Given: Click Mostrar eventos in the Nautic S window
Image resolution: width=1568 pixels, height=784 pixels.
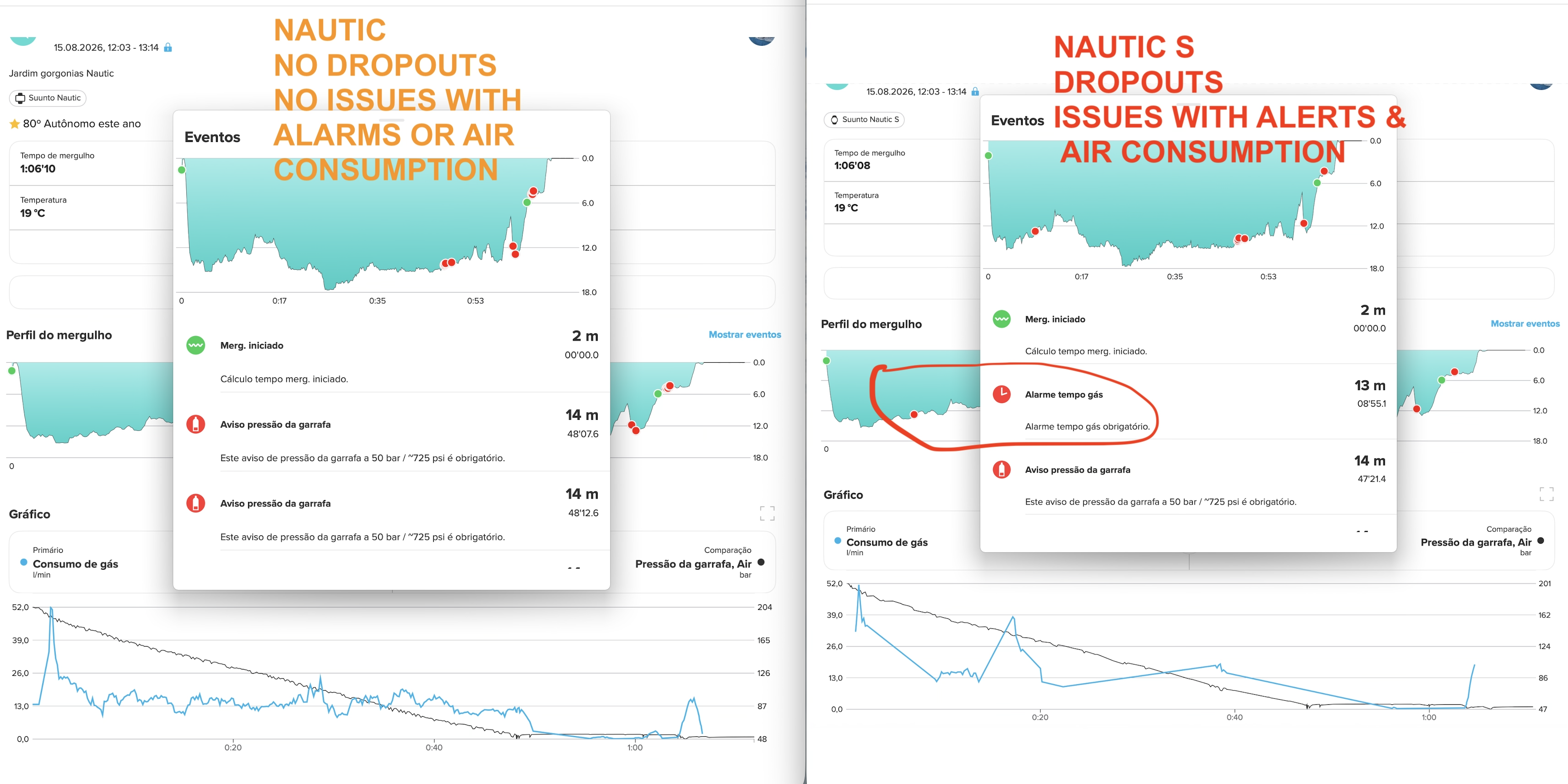Looking at the screenshot, I should (1525, 323).
